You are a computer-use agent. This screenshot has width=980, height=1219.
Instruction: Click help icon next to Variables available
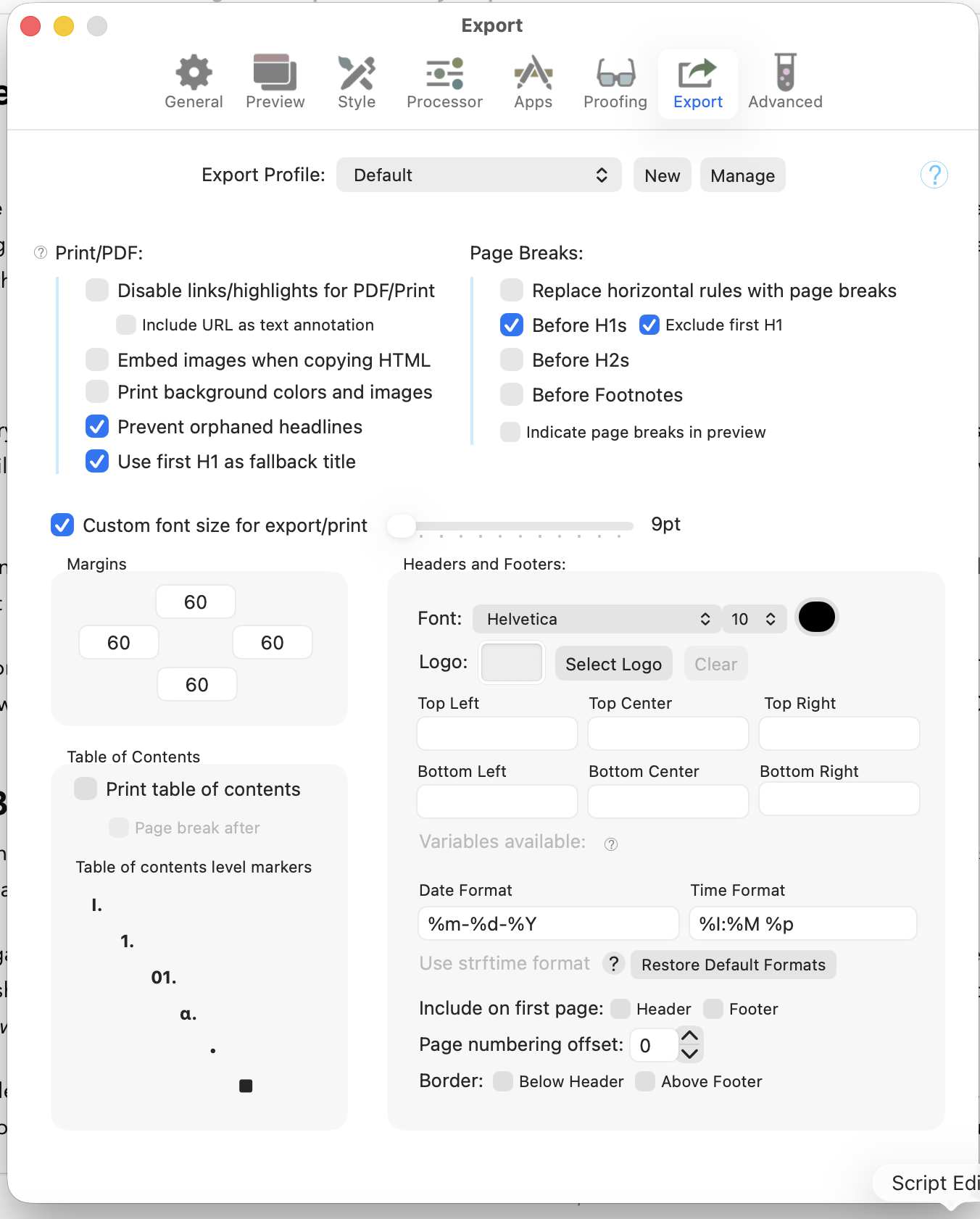[x=611, y=844]
